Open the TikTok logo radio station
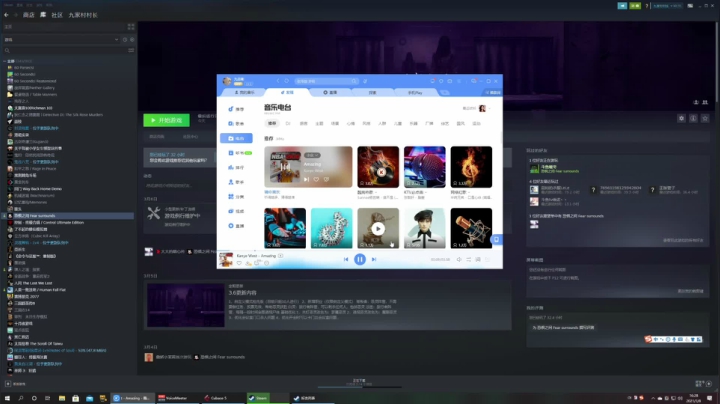Viewport: 720px width, 404px height. [x=332, y=228]
